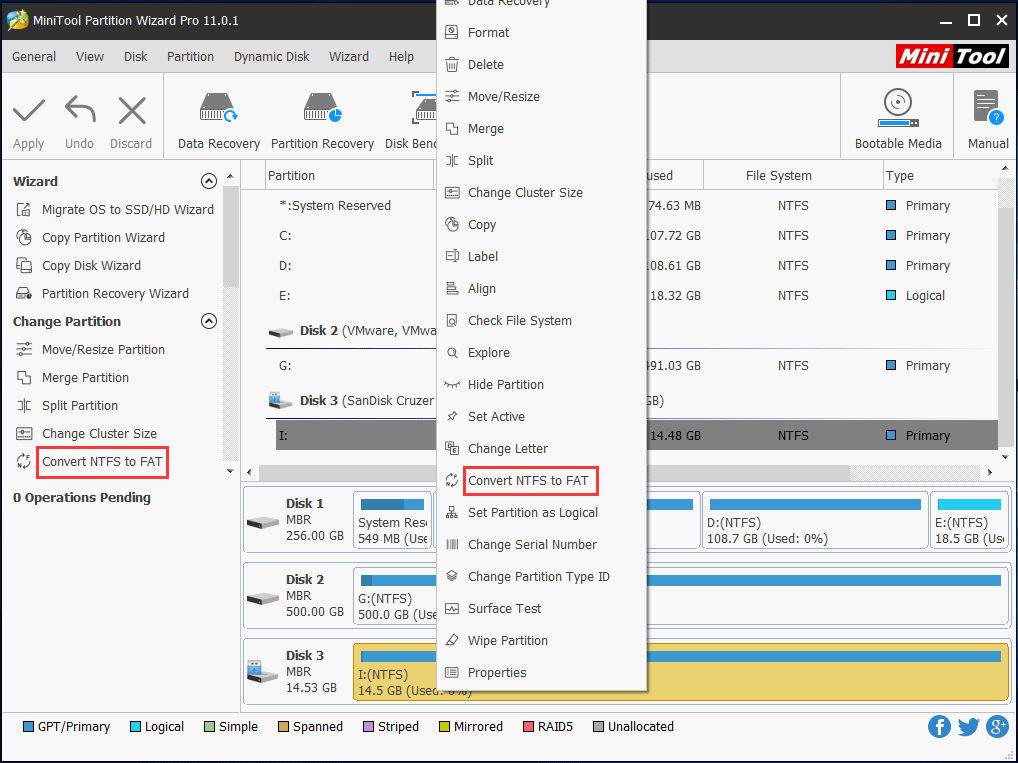Choose Check File System in context menu
Screen dimensions: 1018x763
tap(541, 320)
